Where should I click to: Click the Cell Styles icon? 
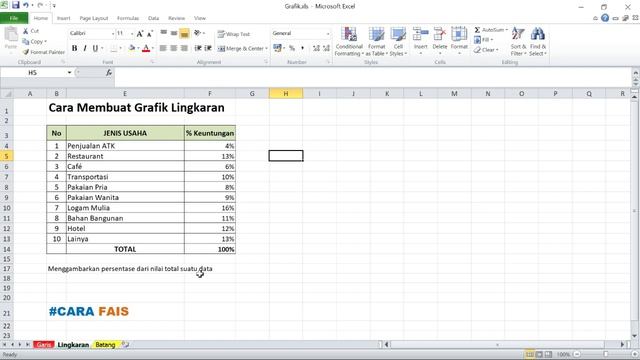(398, 34)
